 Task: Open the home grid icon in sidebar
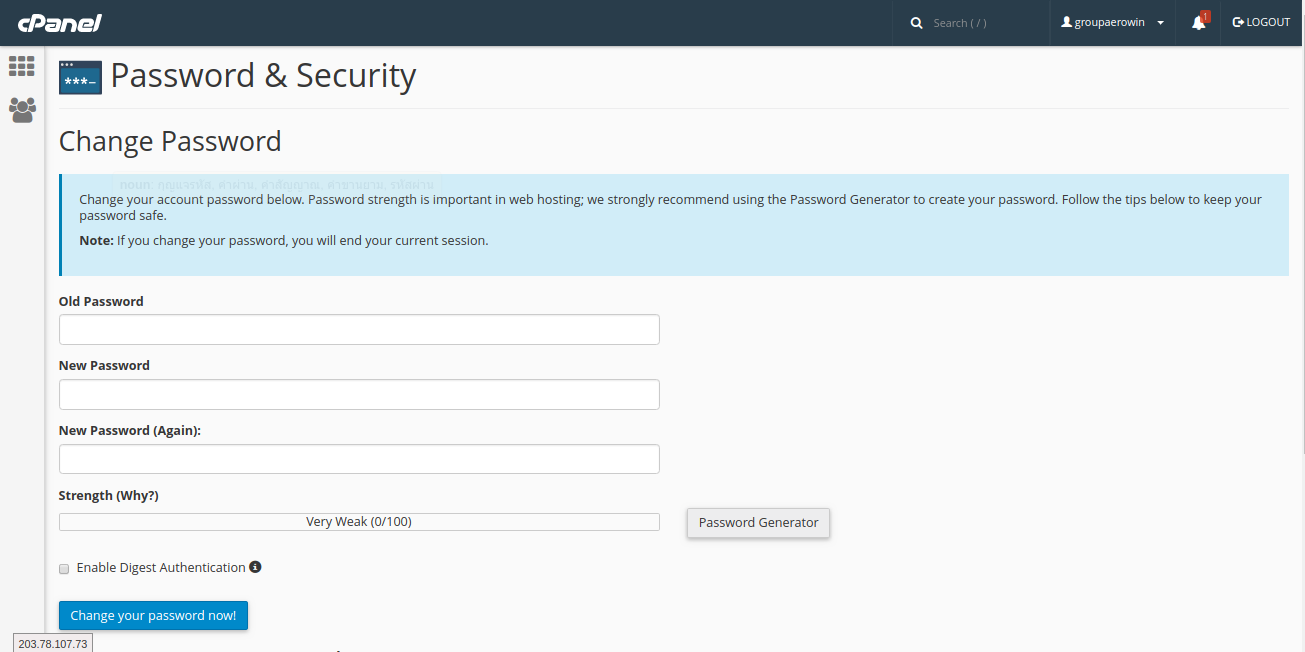22,66
